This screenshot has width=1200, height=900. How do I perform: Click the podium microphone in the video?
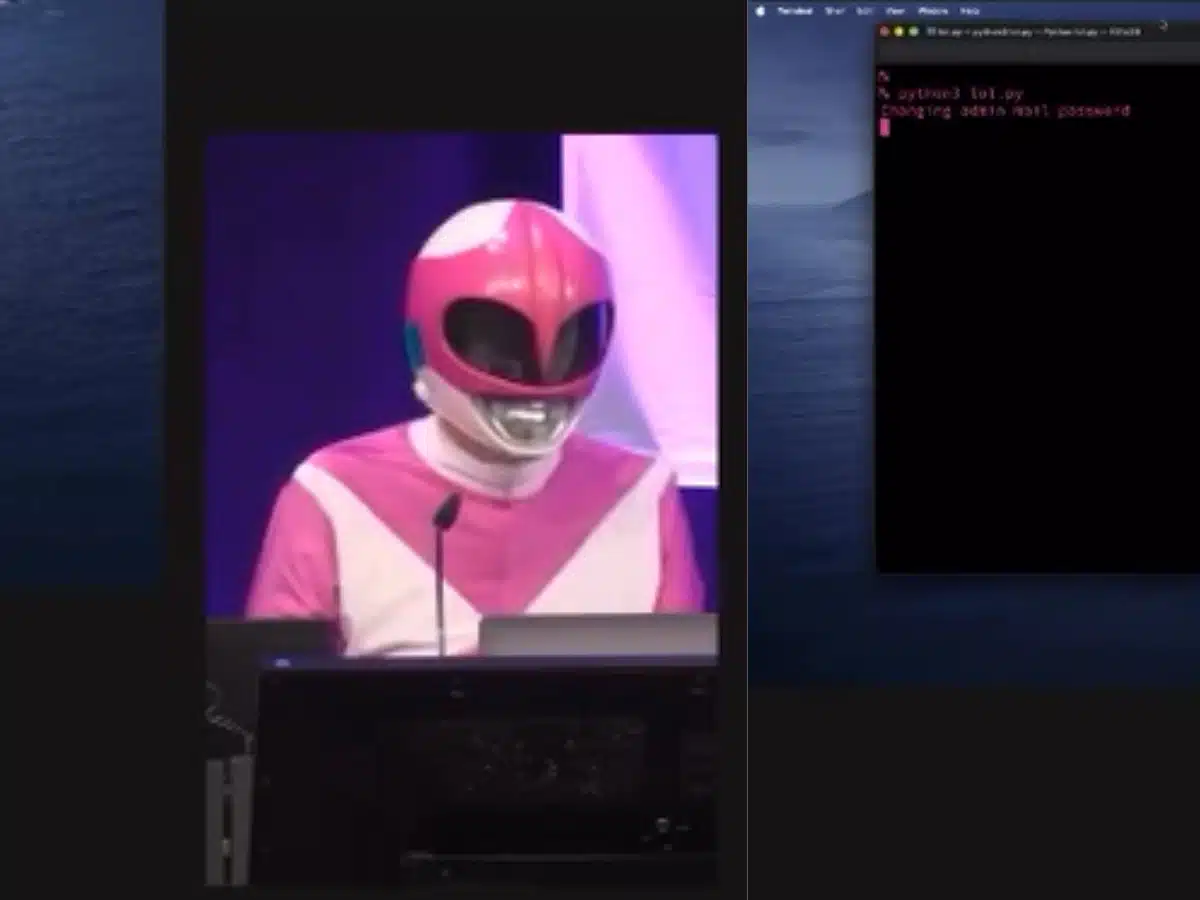coord(445,512)
